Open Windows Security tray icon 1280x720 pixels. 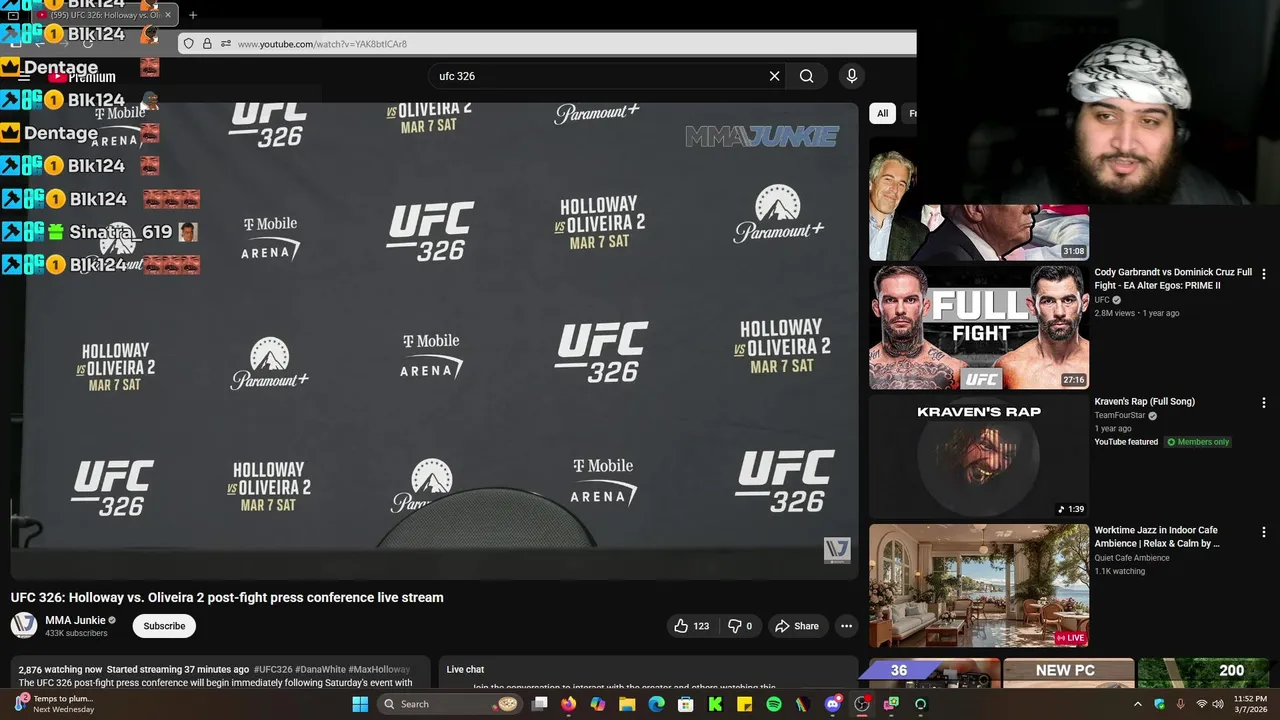coord(1160,704)
